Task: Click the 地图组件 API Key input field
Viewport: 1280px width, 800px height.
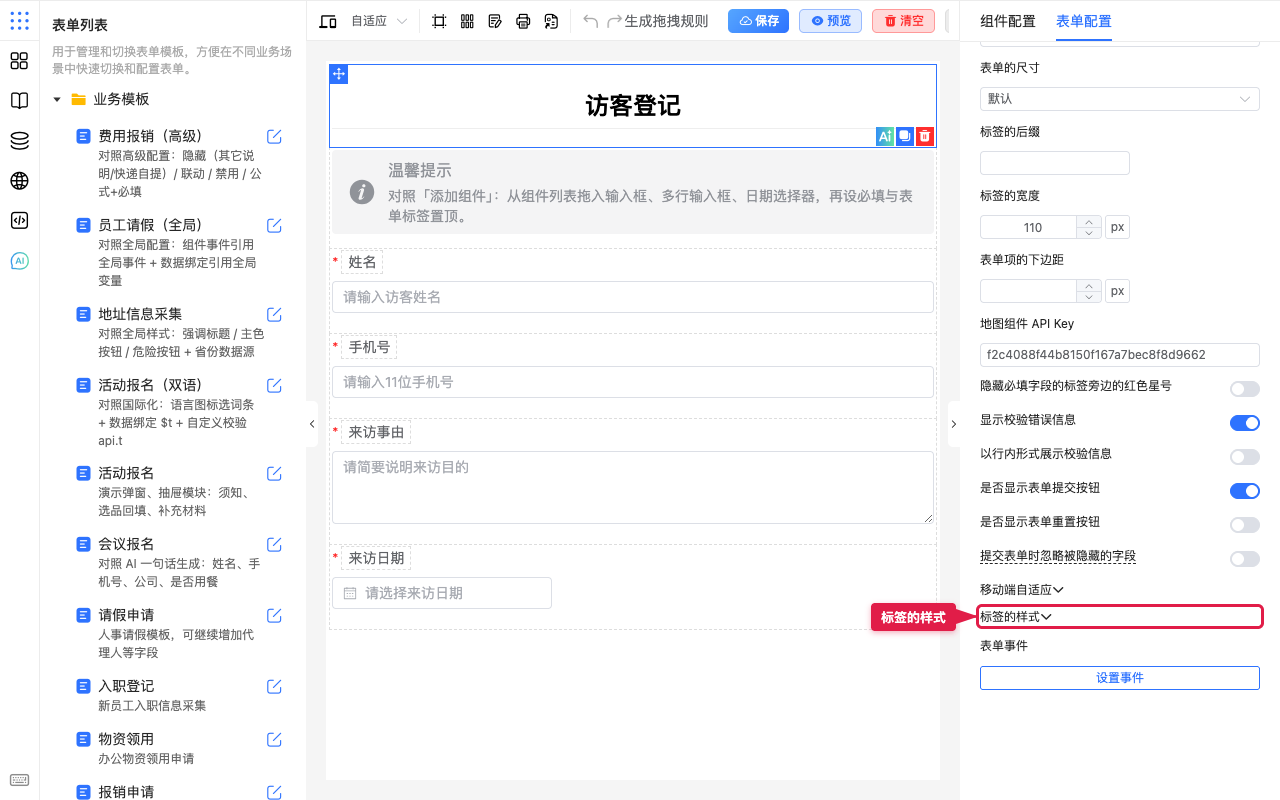Action: tap(1119, 355)
